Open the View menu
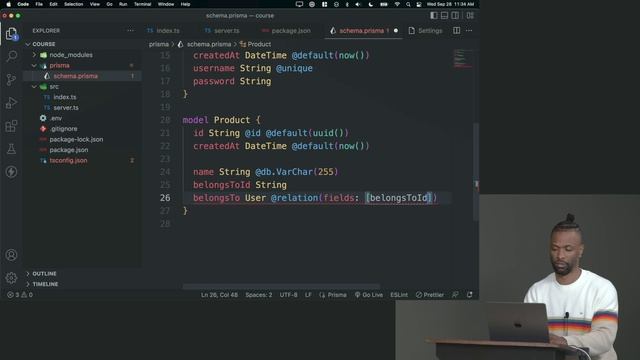The image size is (640, 360). pos(95,4)
